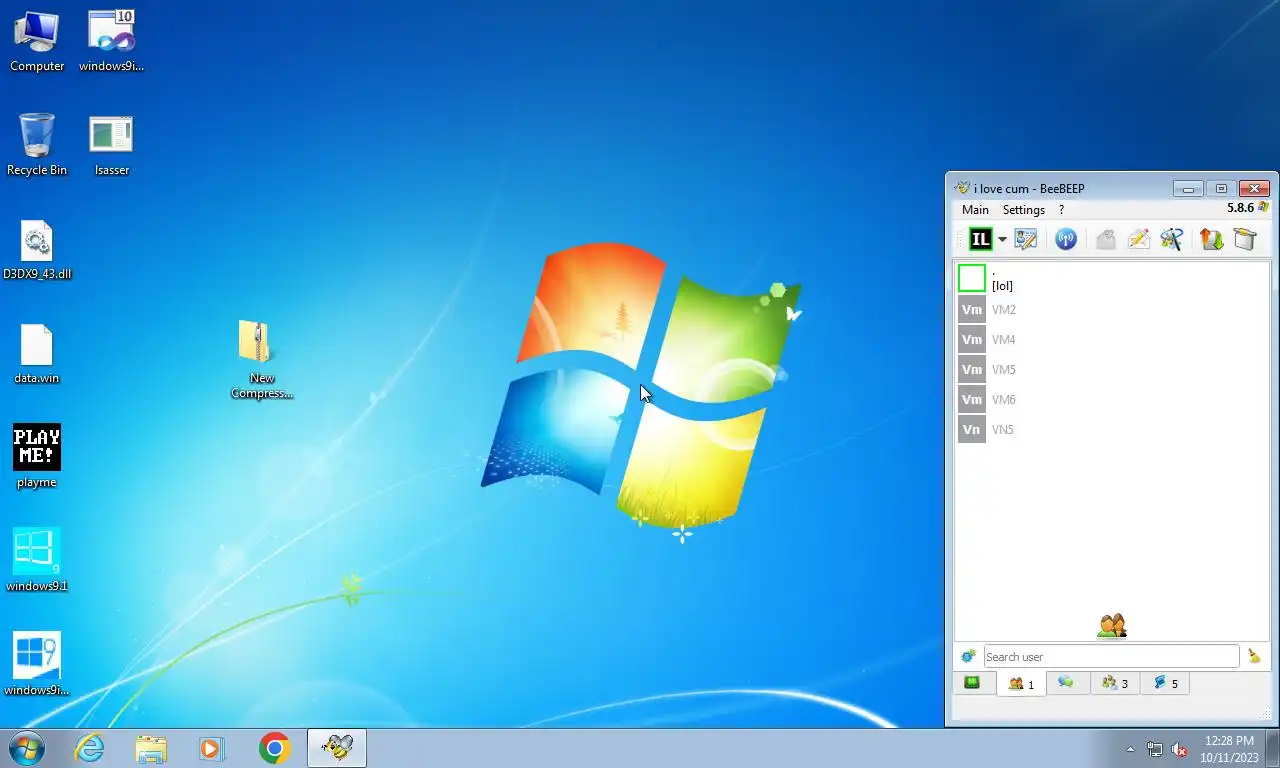Switch to the groups tab labeled 3
Image resolution: width=1280 pixels, height=768 pixels.
[x=1114, y=683]
